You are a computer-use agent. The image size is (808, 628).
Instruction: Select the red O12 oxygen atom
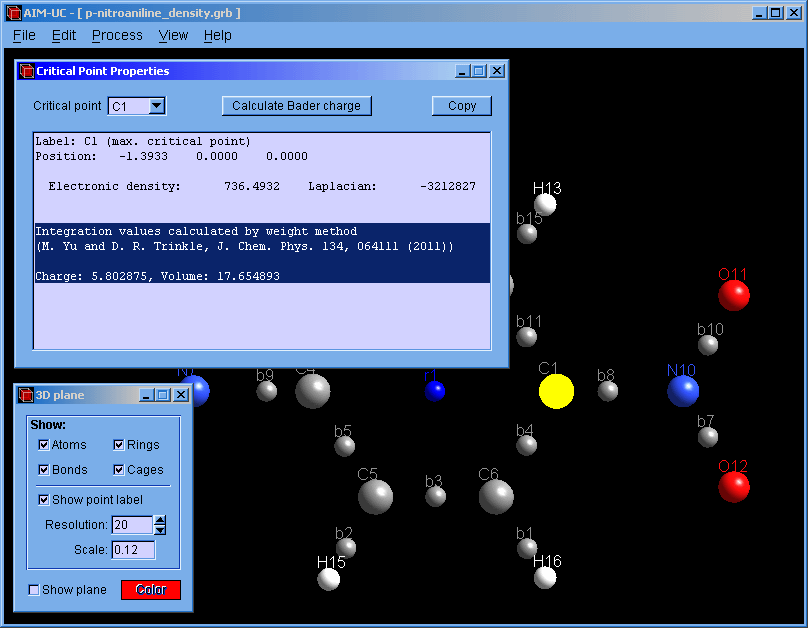click(734, 487)
